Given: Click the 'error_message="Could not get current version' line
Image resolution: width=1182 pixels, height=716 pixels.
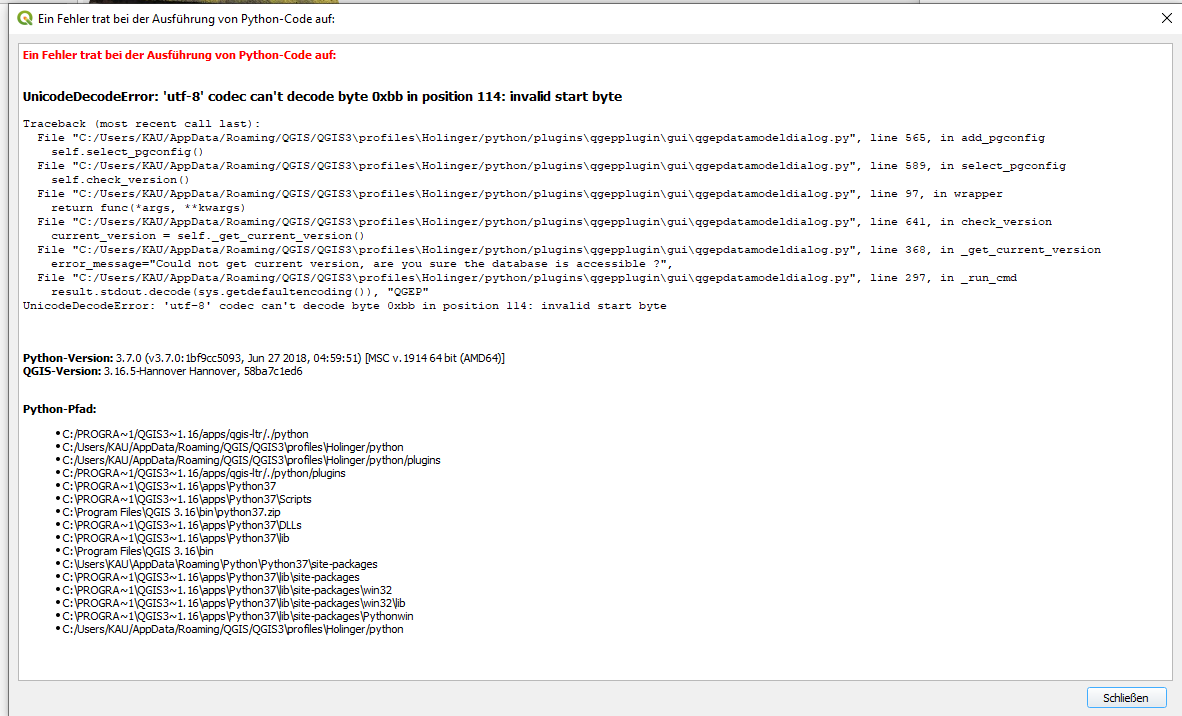Looking at the screenshot, I should click(x=362, y=264).
